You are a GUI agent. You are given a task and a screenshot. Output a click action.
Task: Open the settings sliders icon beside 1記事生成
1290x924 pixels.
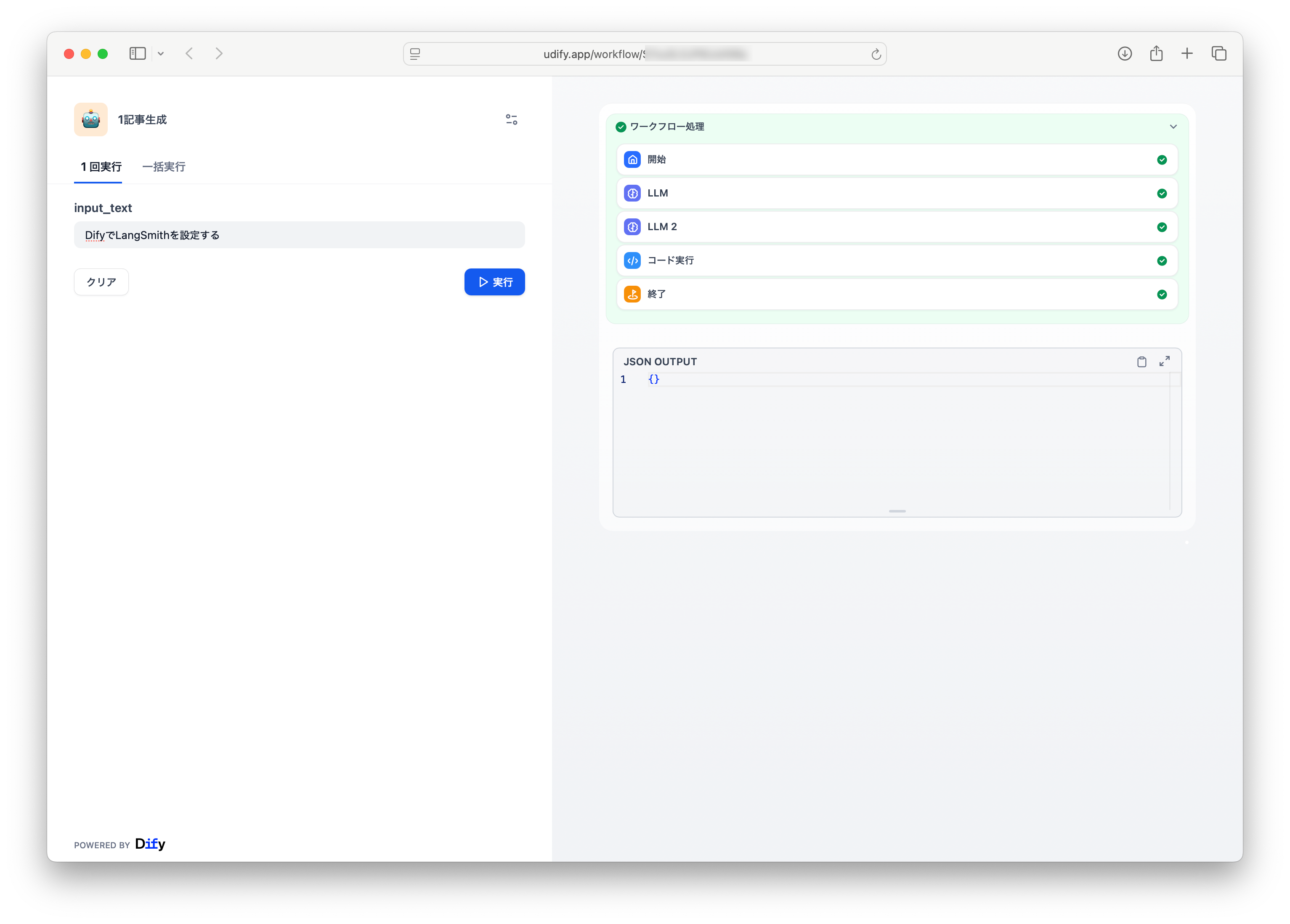click(511, 119)
